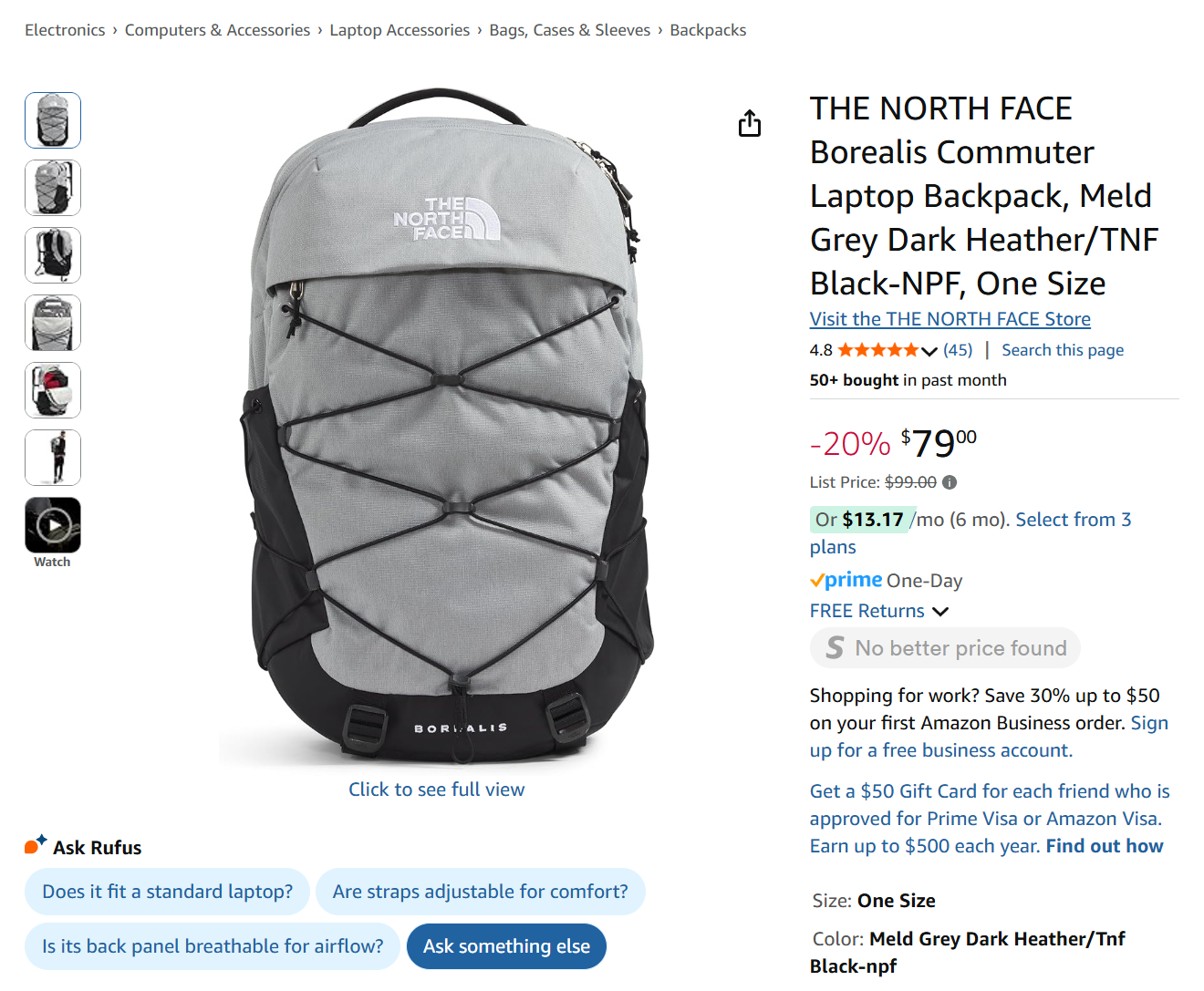Ask 'Does it fit a standard laptop?'
1204x991 pixels.
click(x=167, y=892)
